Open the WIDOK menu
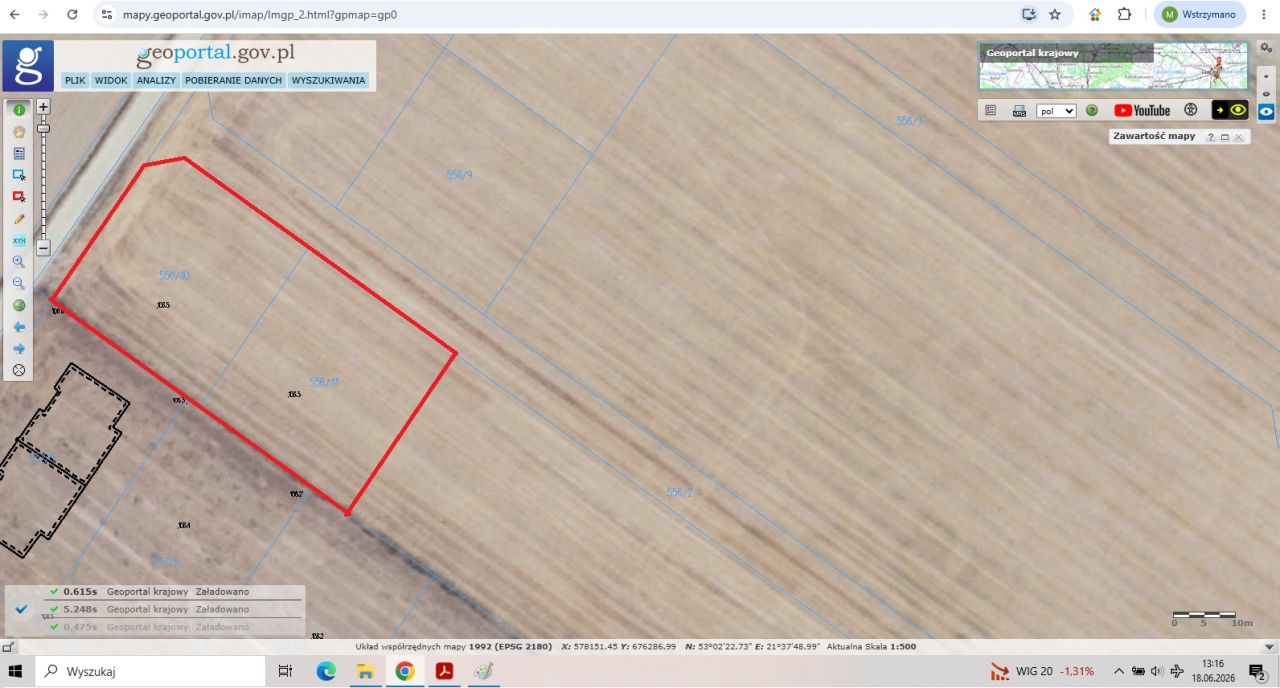Image resolution: width=1280 pixels, height=688 pixels. click(111, 80)
